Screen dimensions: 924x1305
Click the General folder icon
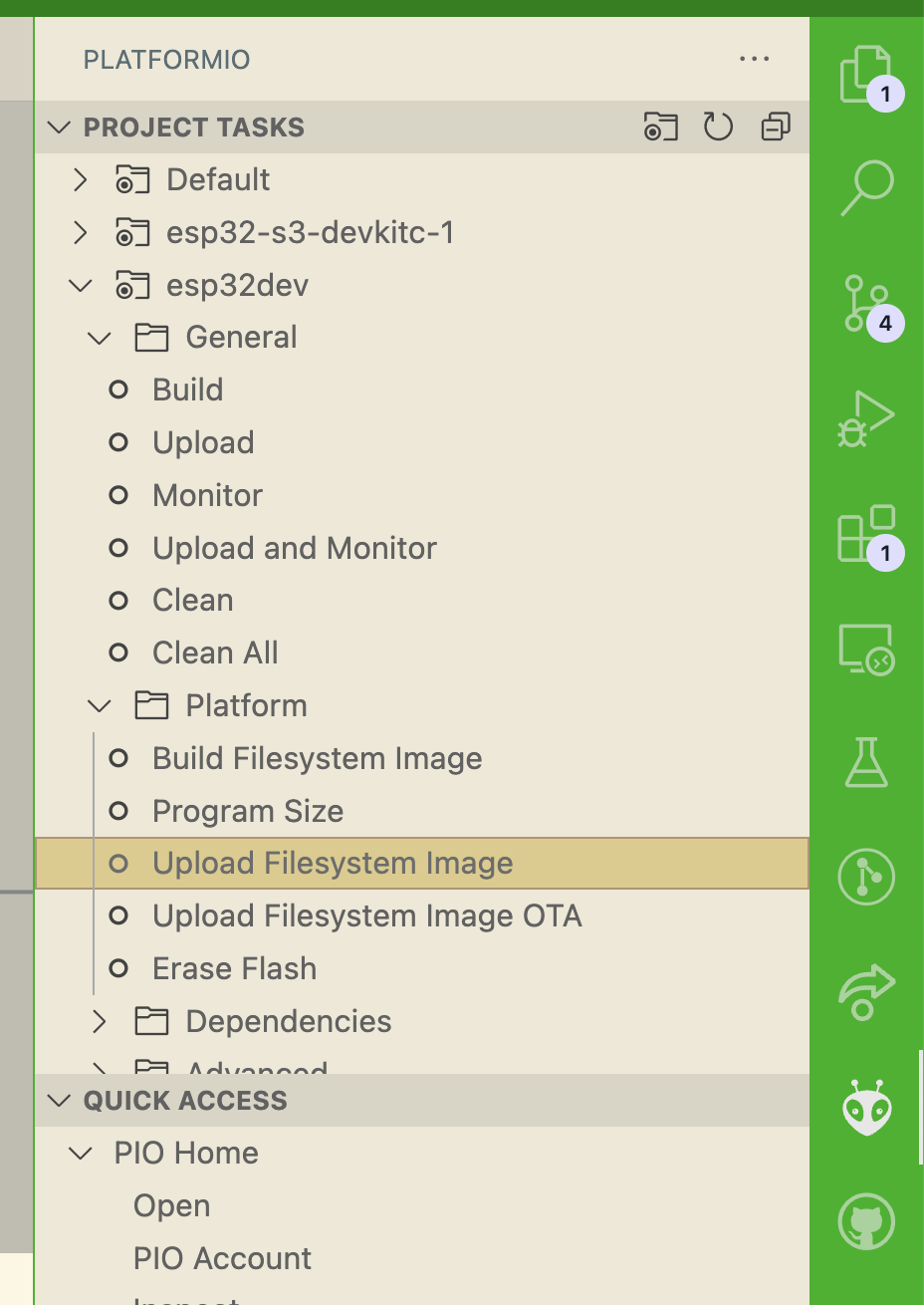tap(151, 338)
